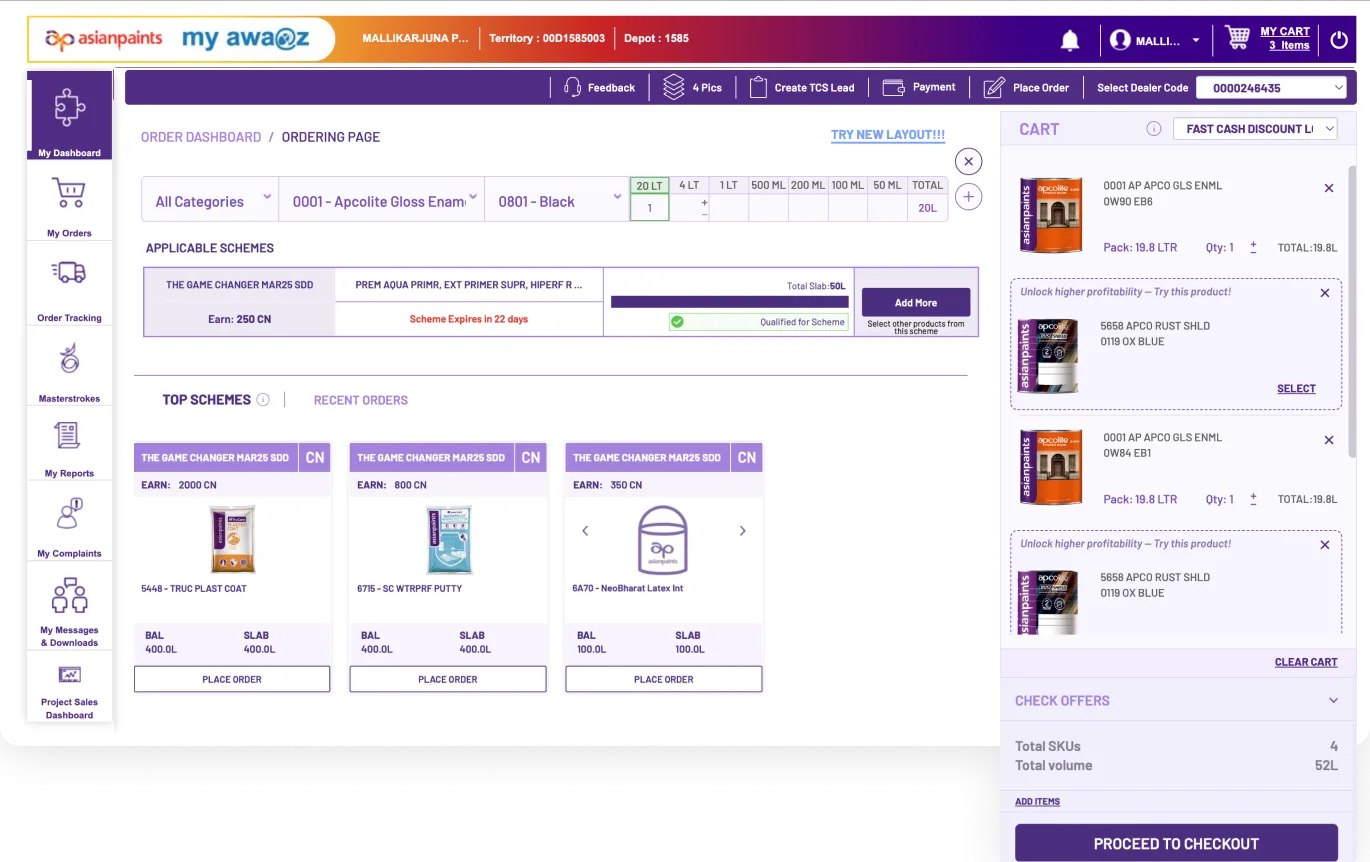Adjust the quantity stepper for 0W84 EB1

tap(1253, 499)
